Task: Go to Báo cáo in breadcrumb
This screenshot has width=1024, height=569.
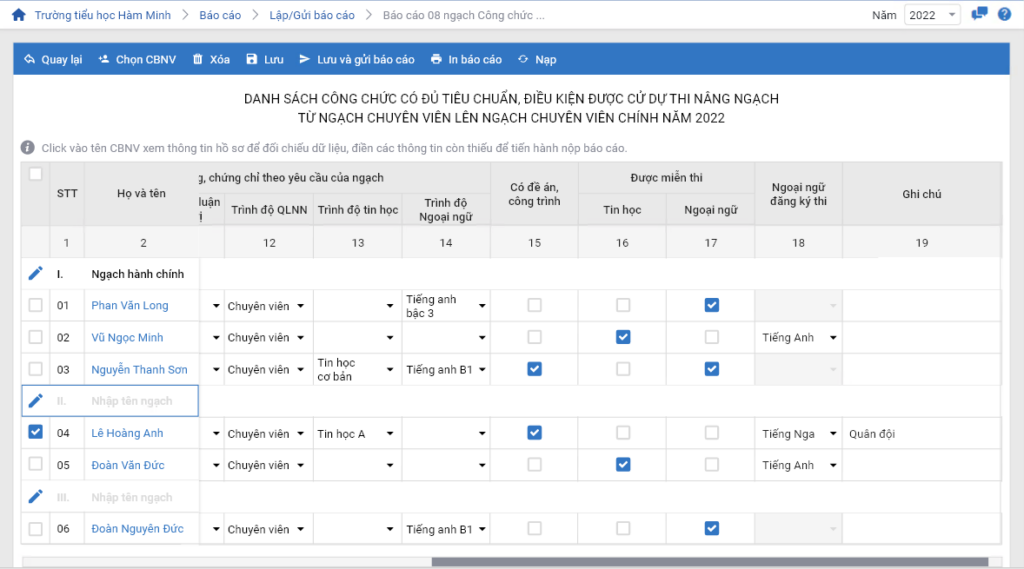Action: [x=219, y=15]
